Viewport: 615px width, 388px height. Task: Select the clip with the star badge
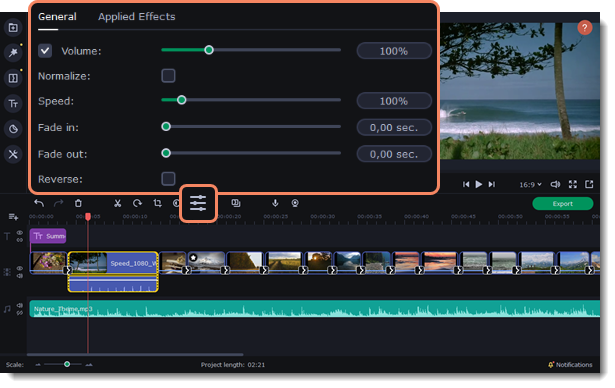click(x=207, y=262)
